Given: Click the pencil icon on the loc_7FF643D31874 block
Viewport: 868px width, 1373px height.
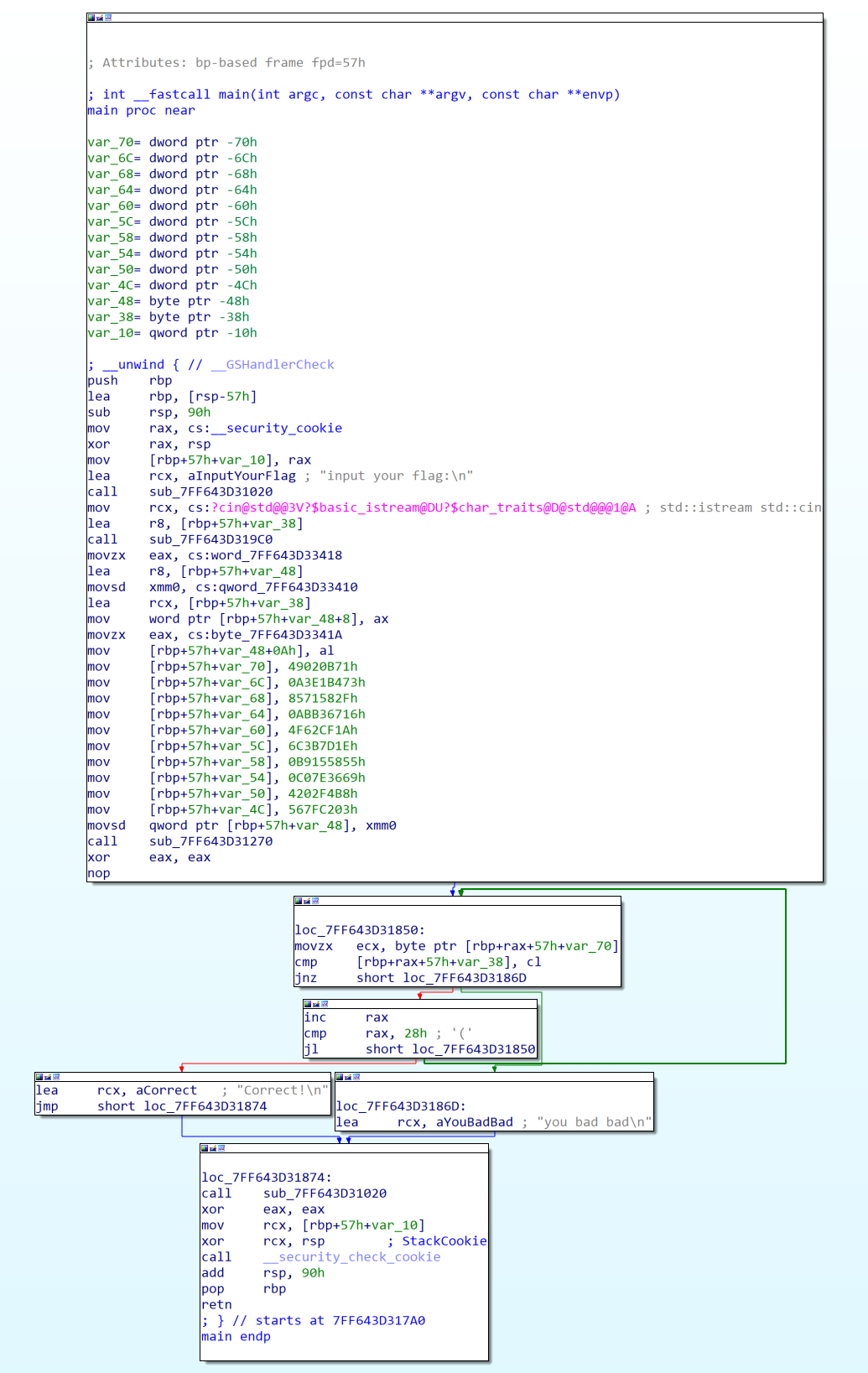Looking at the screenshot, I should click(213, 1148).
